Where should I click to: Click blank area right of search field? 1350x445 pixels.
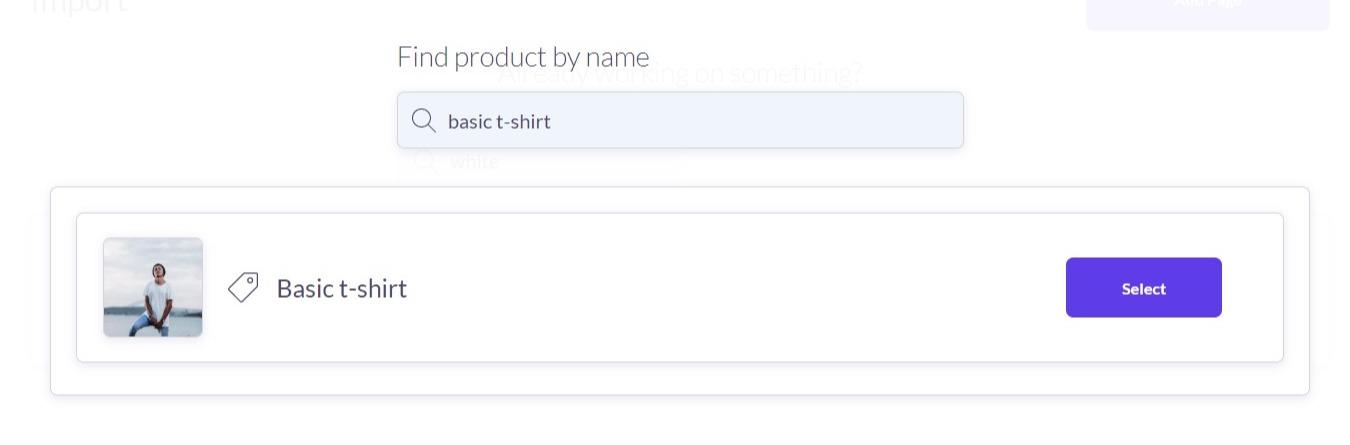pos(1100,120)
